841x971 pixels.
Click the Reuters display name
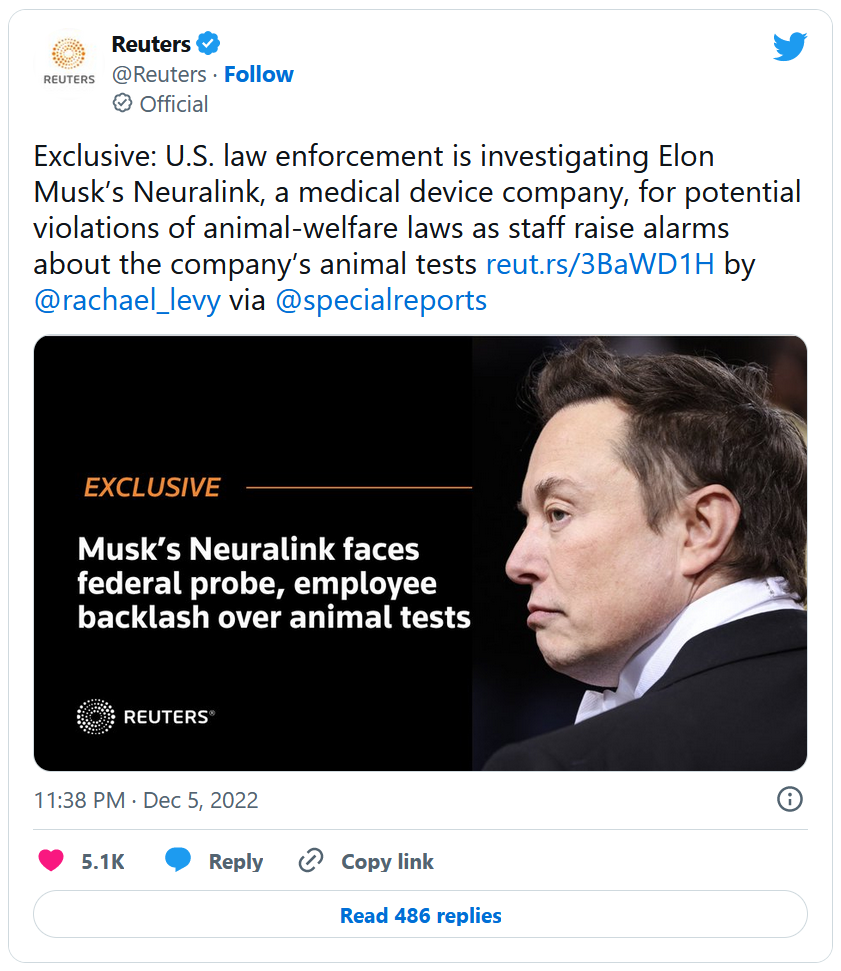[151, 44]
